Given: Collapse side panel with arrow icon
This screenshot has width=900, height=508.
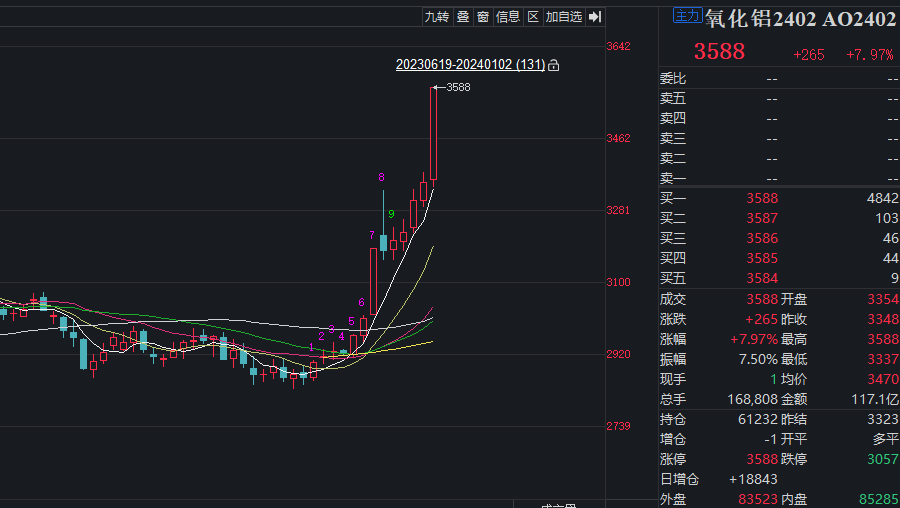Looking at the screenshot, I should coord(596,17).
